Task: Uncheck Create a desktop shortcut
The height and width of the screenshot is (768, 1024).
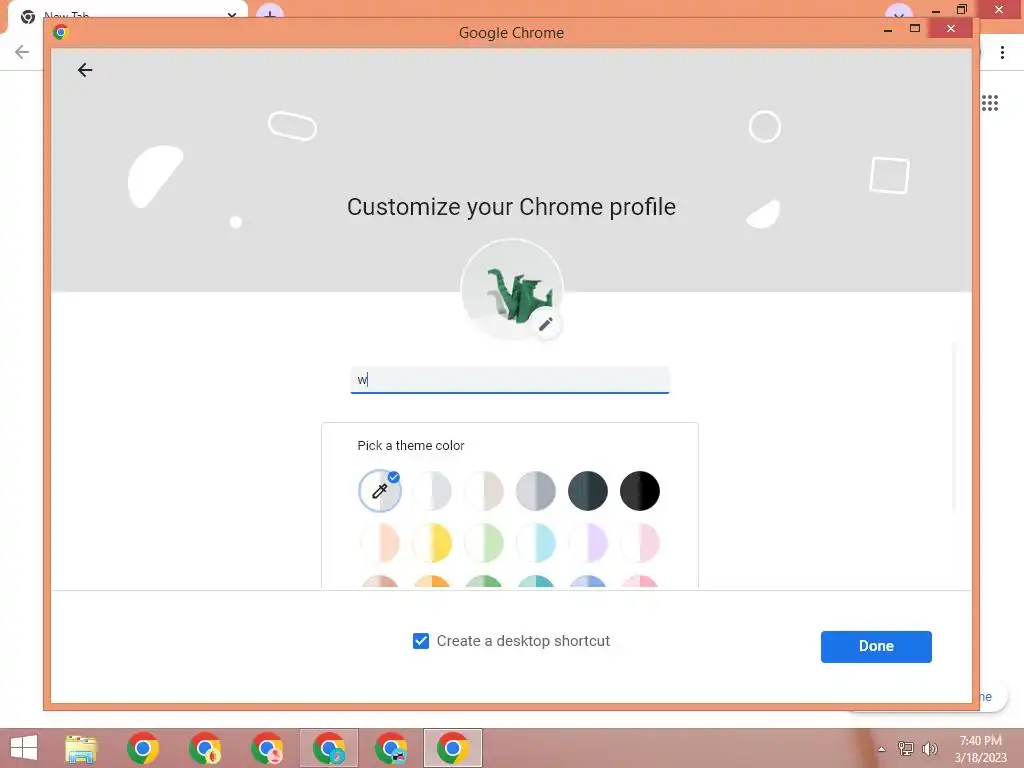Action: (x=421, y=641)
